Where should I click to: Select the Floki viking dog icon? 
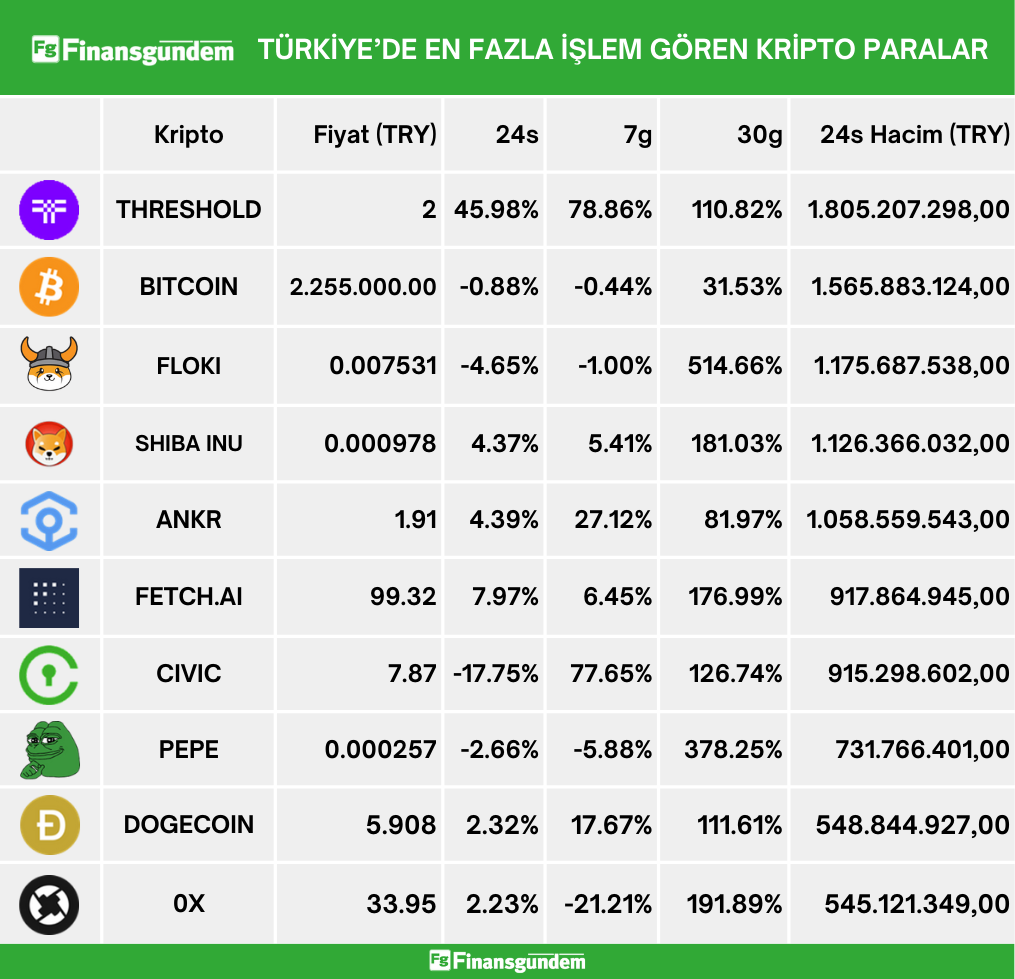[49, 364]
